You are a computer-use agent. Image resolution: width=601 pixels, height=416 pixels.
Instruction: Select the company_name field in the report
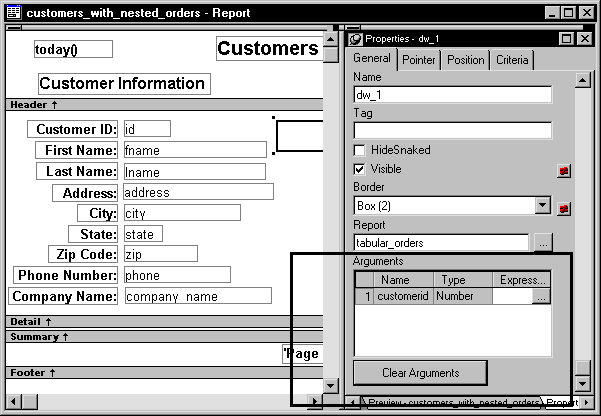(x=197, y=296)
